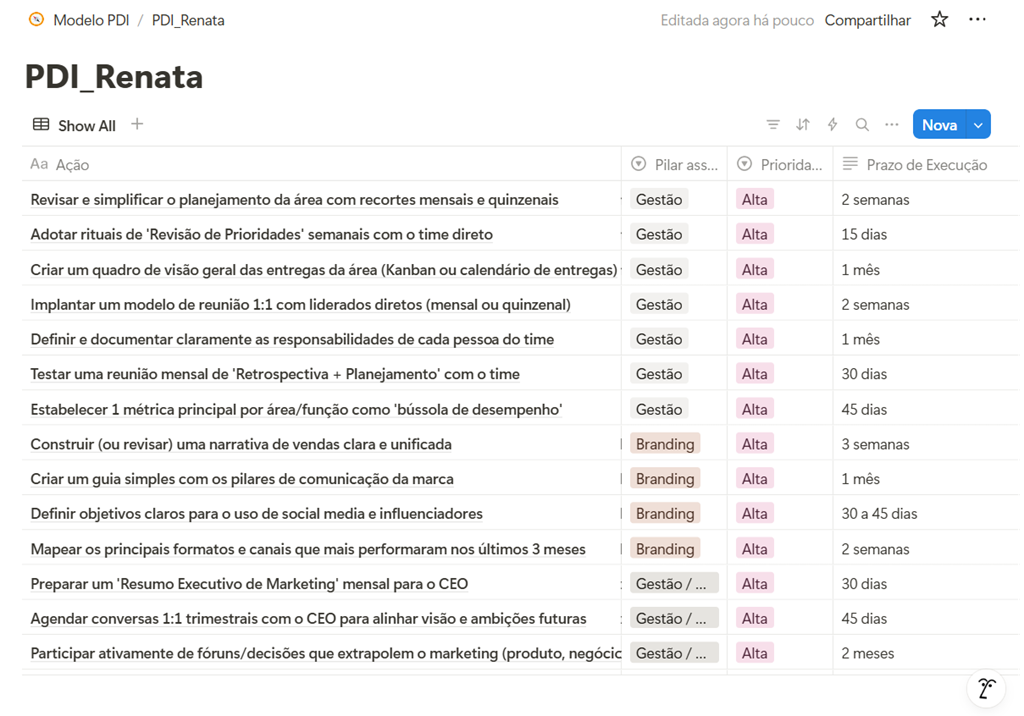This screenshot has width=1024, height=716.
Task: Click the Prazo de Execução text icon
Action: point(850,163)
